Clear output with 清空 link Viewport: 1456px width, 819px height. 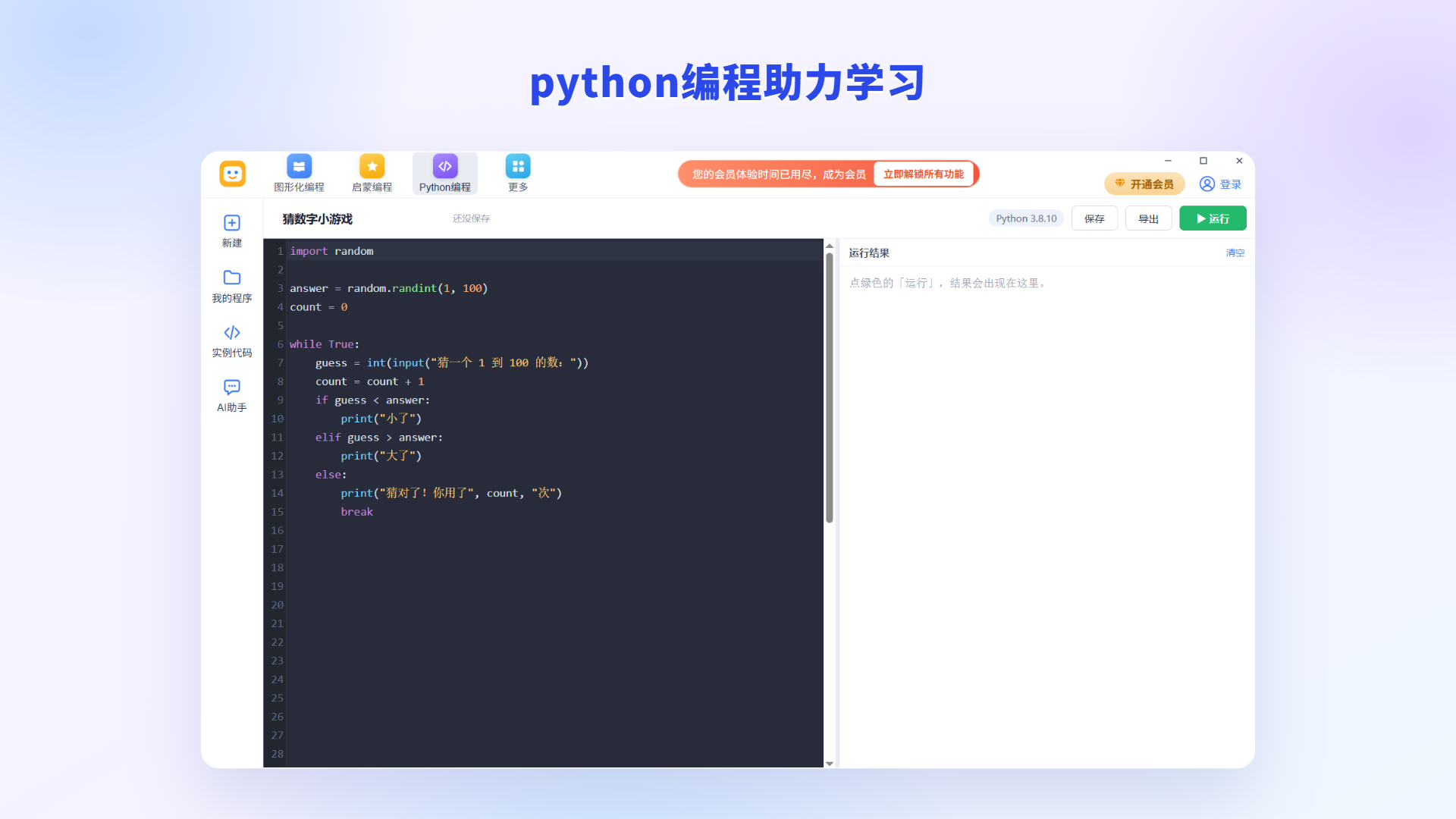1235,253
